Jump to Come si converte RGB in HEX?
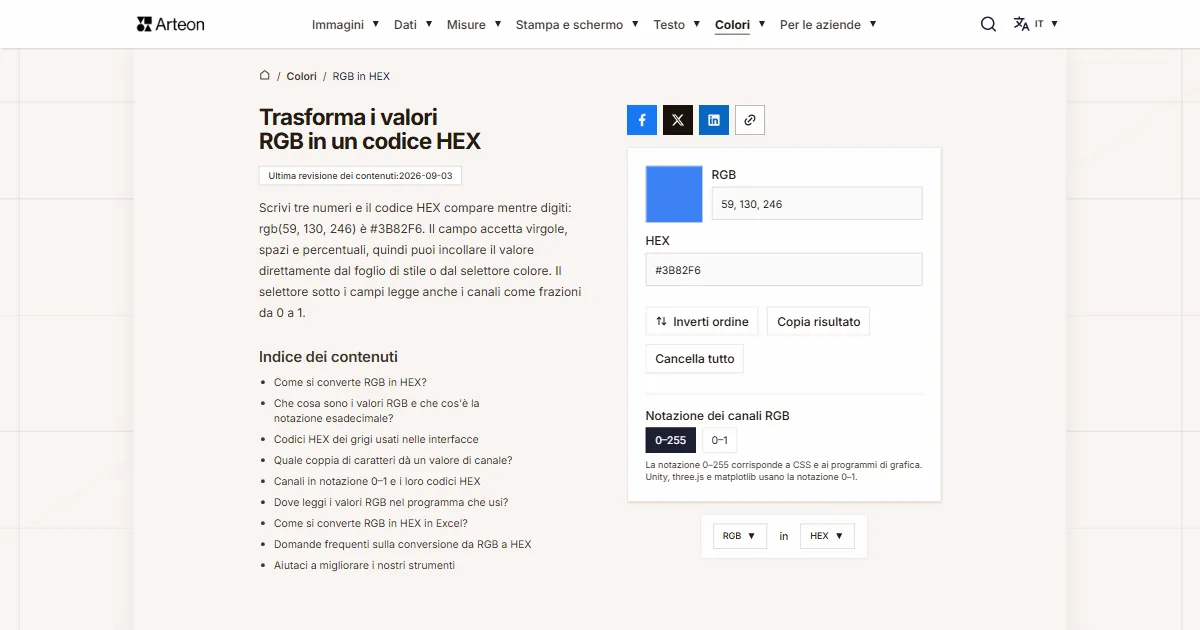 pos(350,382)
